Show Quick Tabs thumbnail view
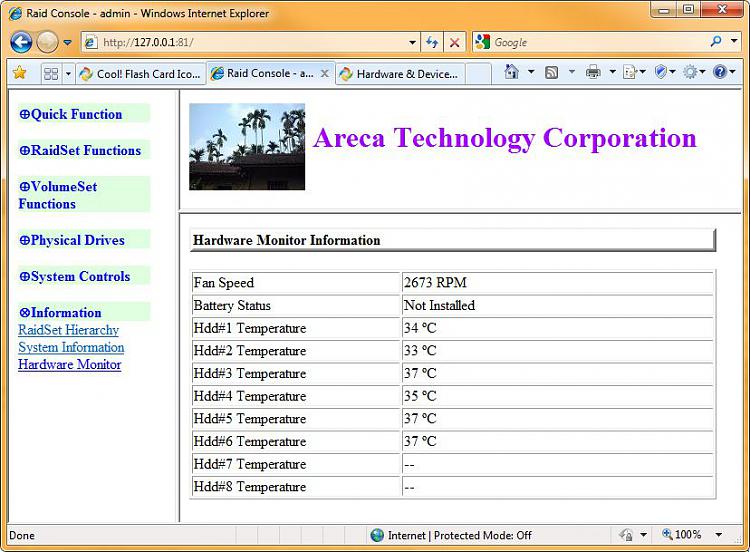The height and width of the screenshot is (552, 750). coord(51,74)
